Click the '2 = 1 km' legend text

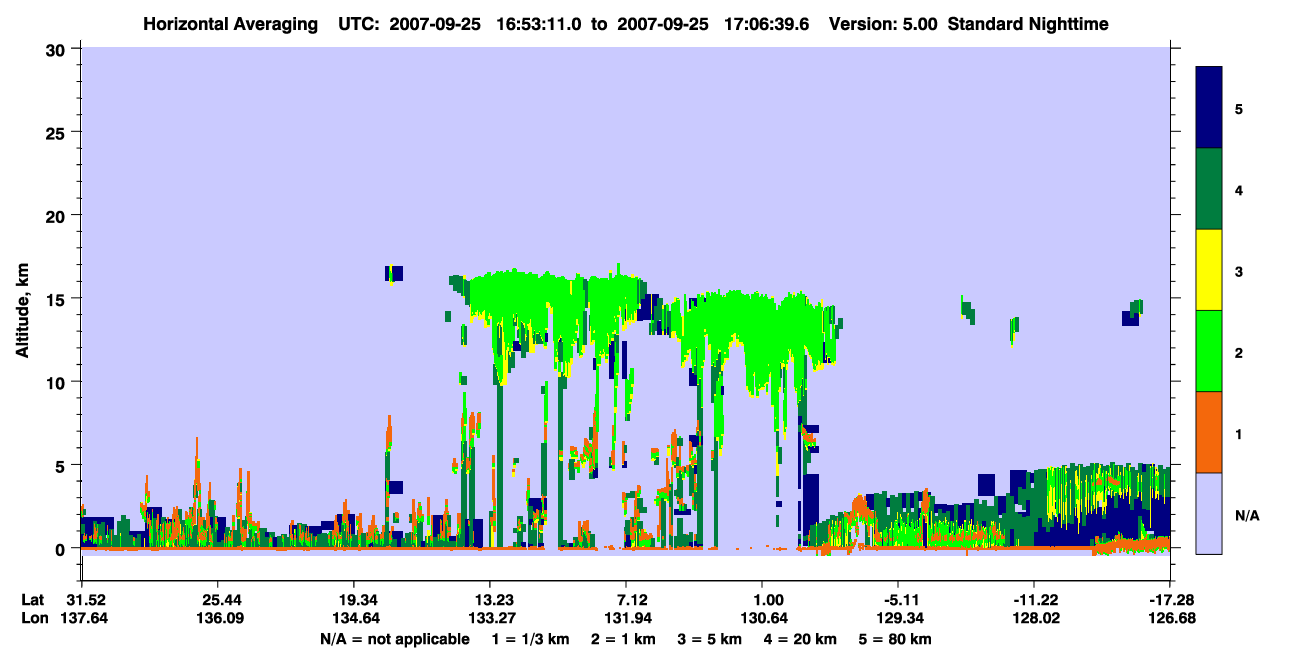point(623,639)
